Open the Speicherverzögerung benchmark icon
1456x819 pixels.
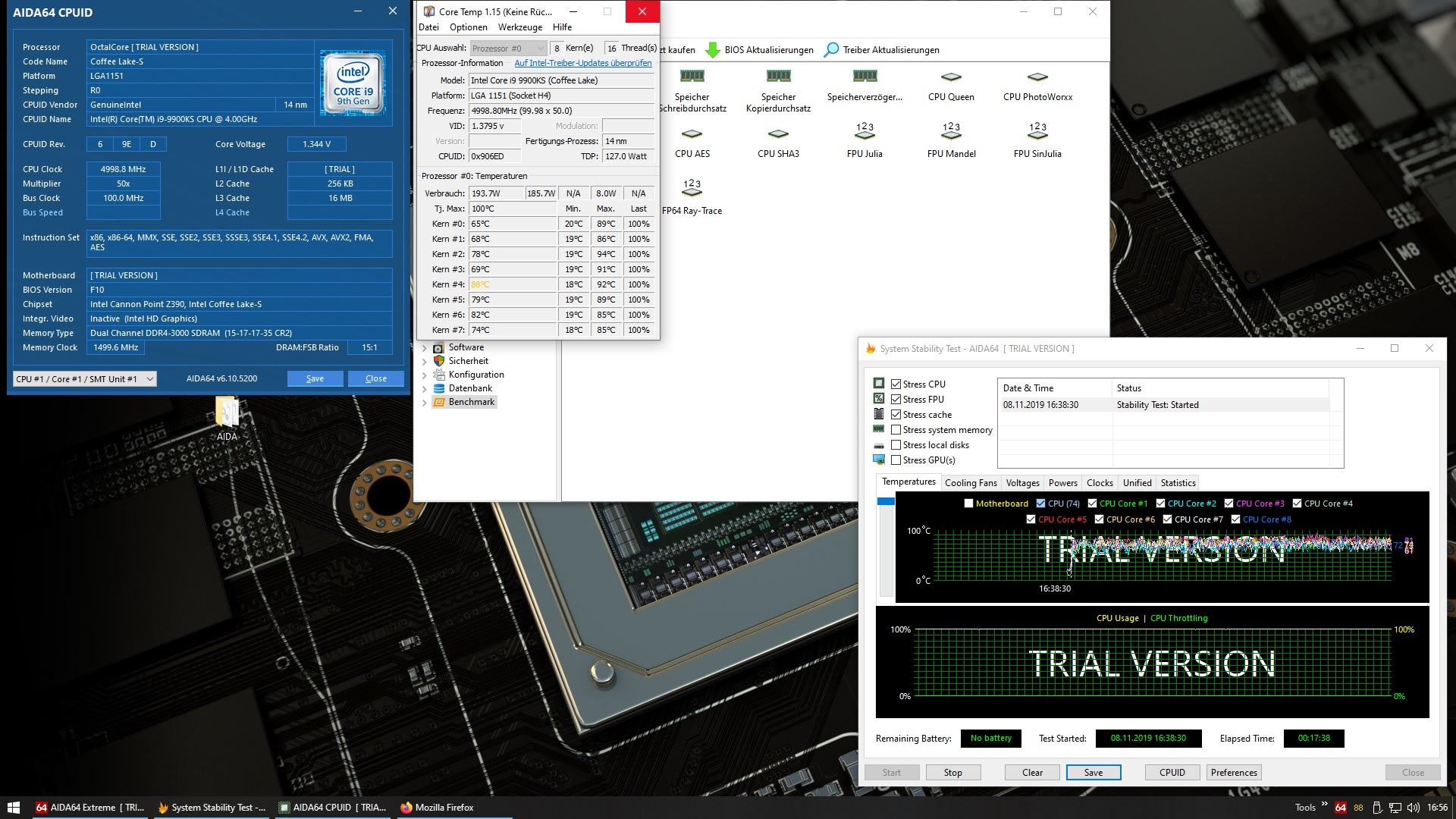(864, 77)
